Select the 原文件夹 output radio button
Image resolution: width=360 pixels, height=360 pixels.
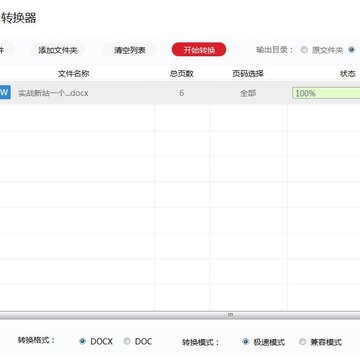point(304,50)
